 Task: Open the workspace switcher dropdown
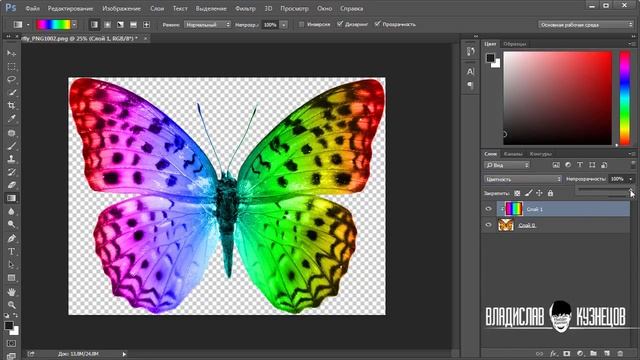[586, 25]
